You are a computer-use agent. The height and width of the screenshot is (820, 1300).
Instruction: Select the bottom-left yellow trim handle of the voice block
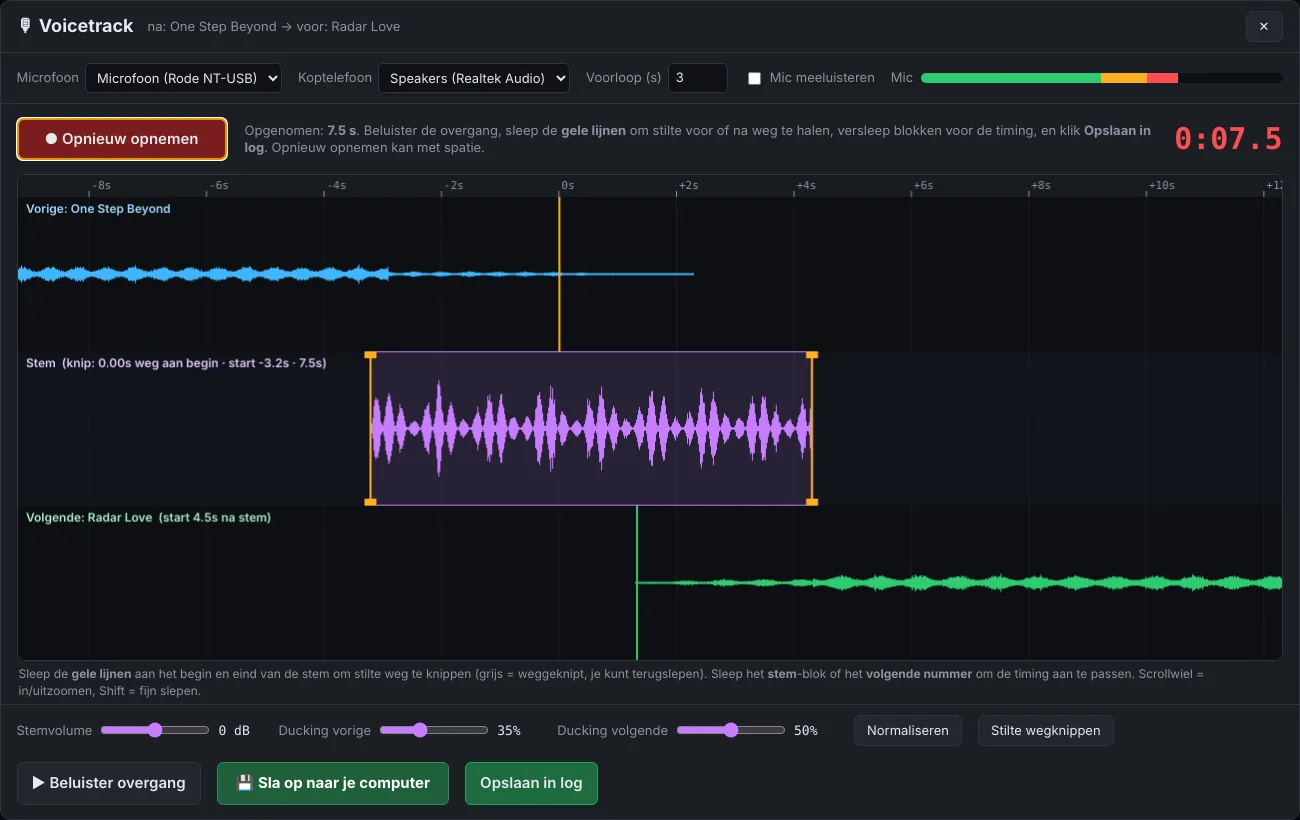(x=370, y=501)
